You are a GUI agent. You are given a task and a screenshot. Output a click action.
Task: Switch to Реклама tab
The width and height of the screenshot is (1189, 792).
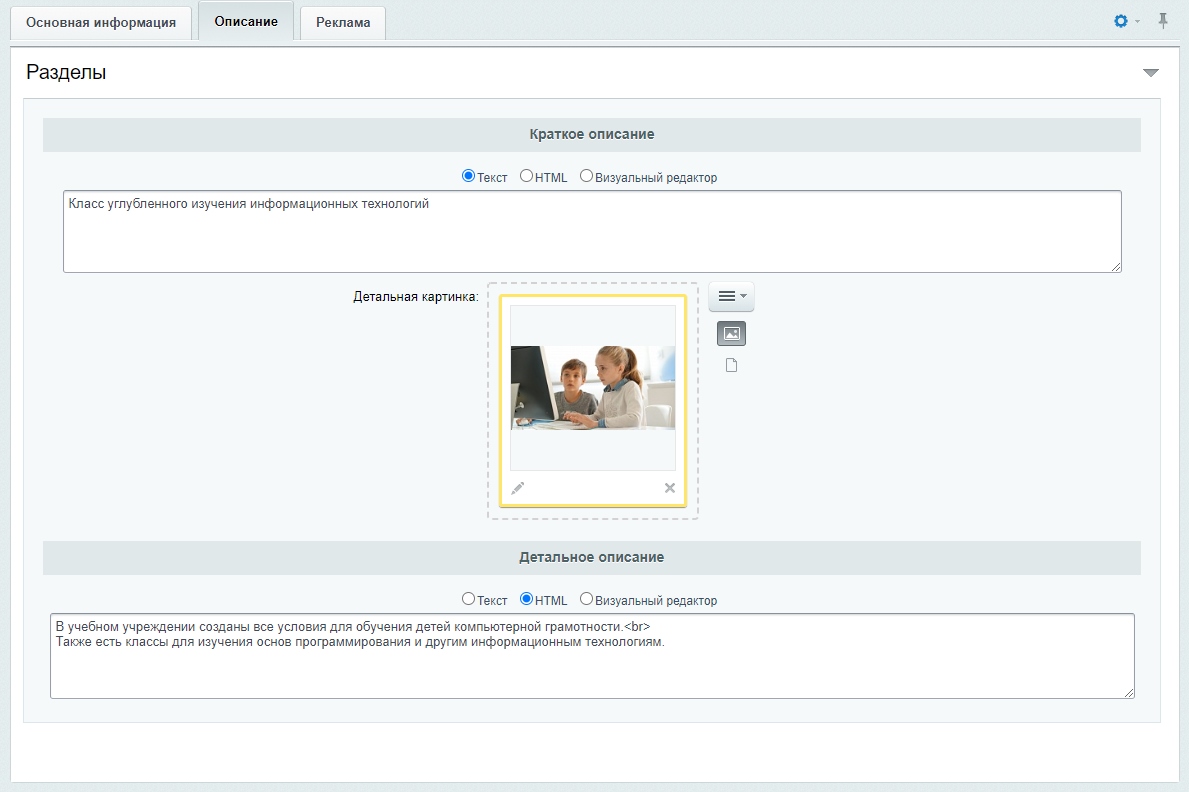click(x=343, y=23)
